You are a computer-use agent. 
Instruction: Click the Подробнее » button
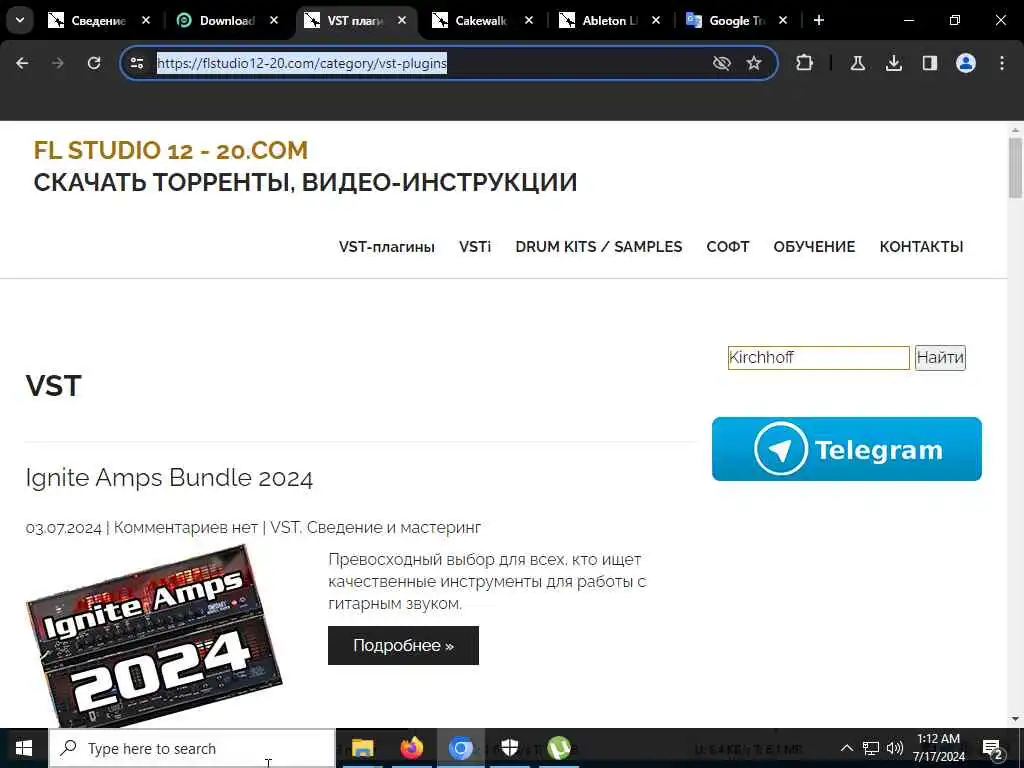[x=403, y=646]
